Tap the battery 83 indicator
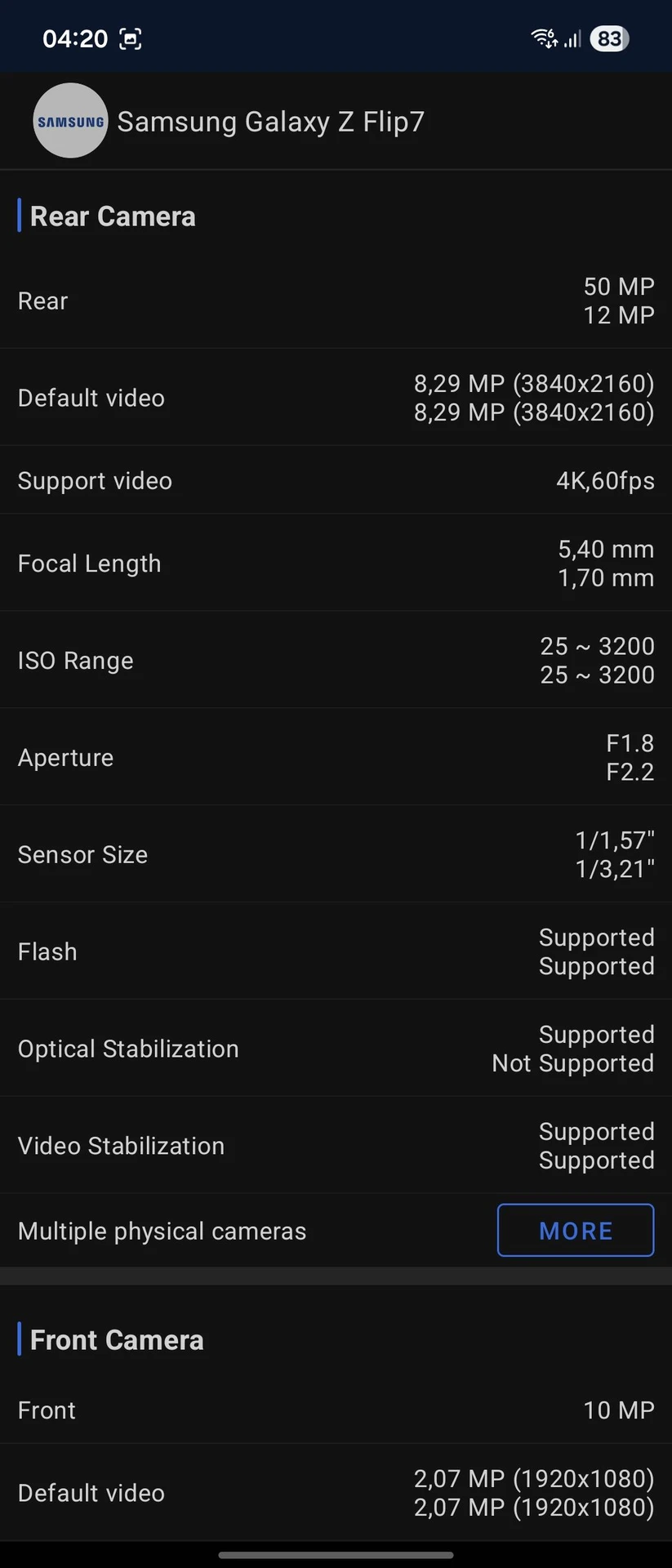 (x=609, y=38)
